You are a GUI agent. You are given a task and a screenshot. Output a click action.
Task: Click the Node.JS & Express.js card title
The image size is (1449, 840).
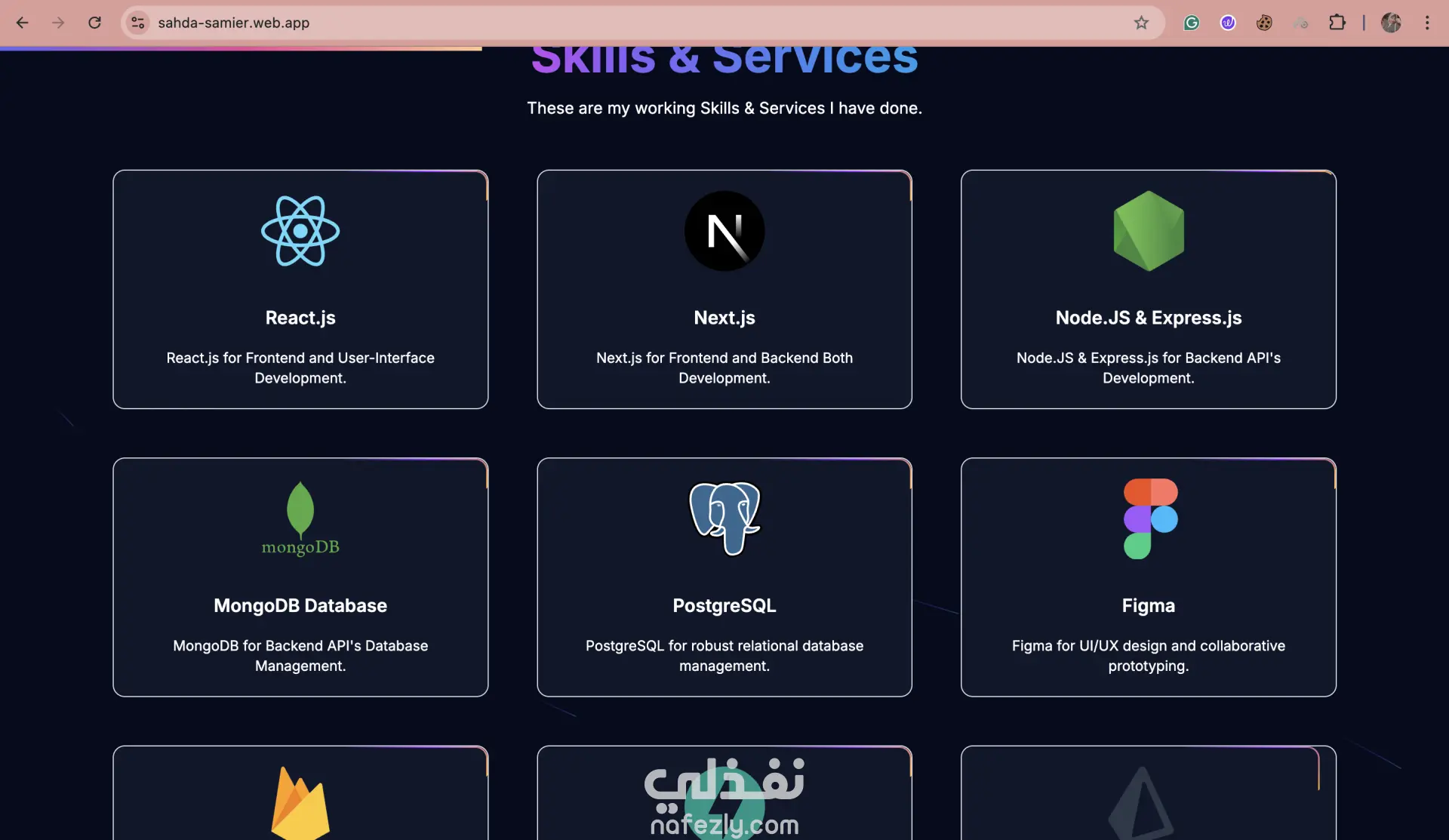[1148, 318]
